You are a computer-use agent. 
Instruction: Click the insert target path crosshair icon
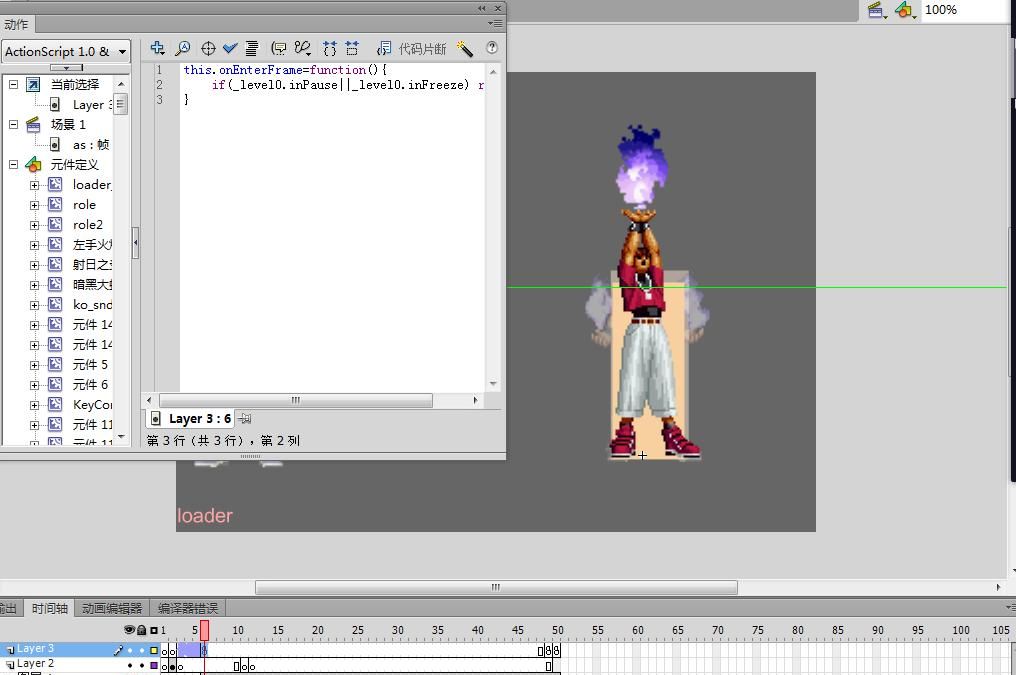pos(208,48)
